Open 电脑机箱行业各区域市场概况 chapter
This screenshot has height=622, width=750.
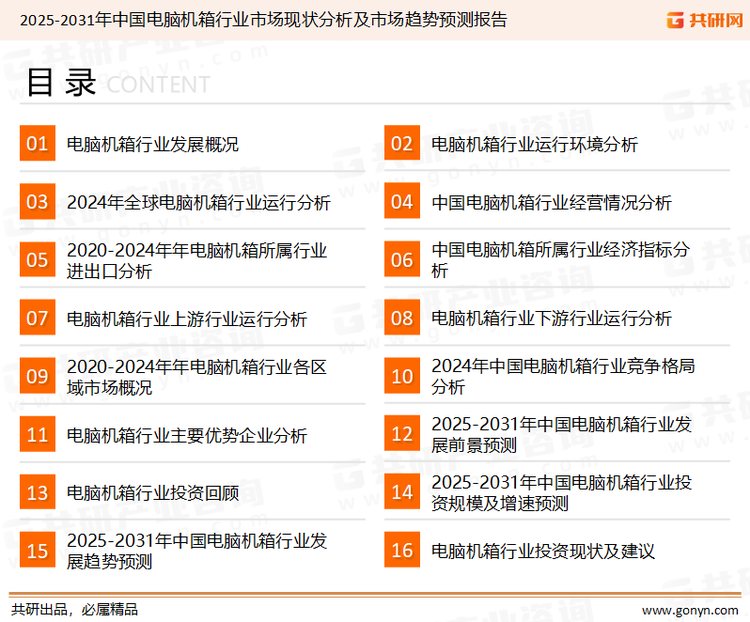(x=197, y=377)
